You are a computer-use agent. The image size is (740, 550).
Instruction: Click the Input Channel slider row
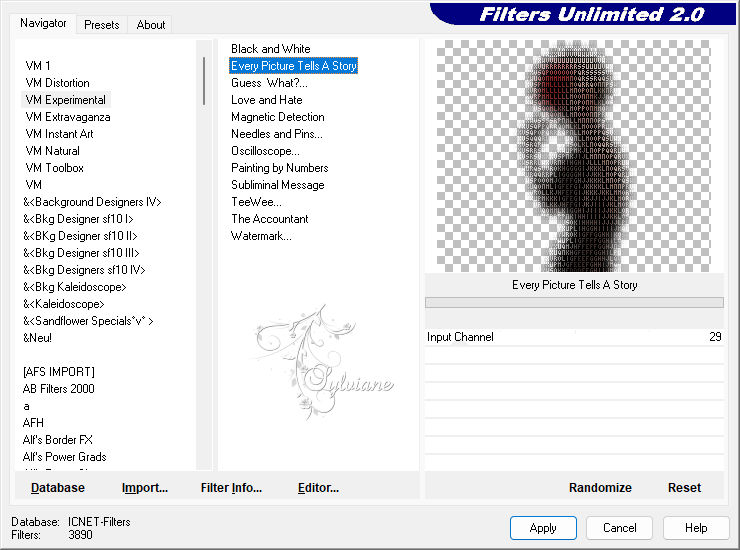point(574,337)
